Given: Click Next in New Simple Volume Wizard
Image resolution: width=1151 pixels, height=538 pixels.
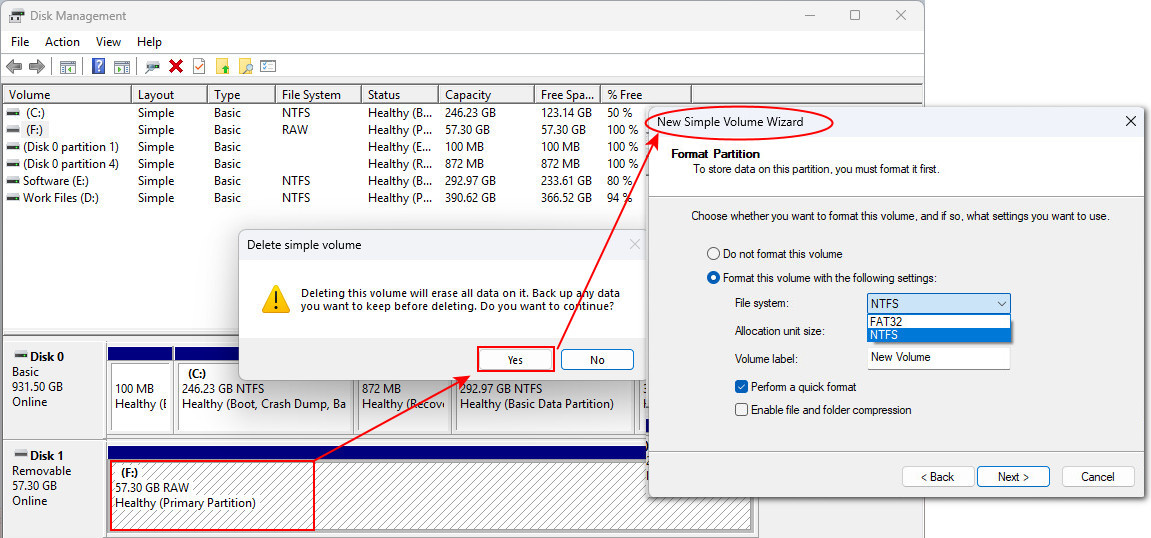Looking at the screenshot, I should (x=1013, y=477).
